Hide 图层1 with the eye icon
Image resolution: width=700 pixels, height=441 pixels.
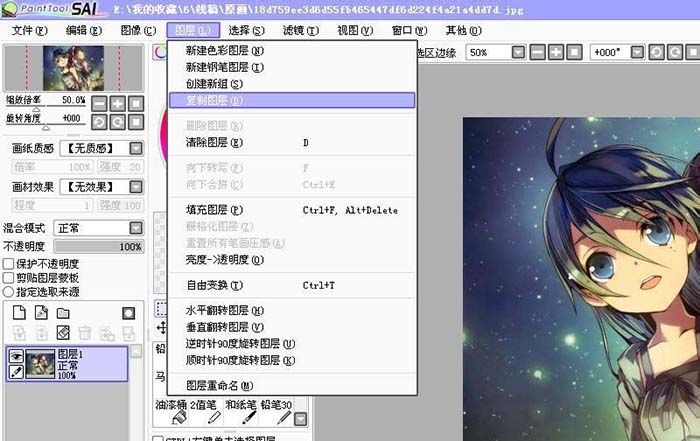click(x=16, y=356)
